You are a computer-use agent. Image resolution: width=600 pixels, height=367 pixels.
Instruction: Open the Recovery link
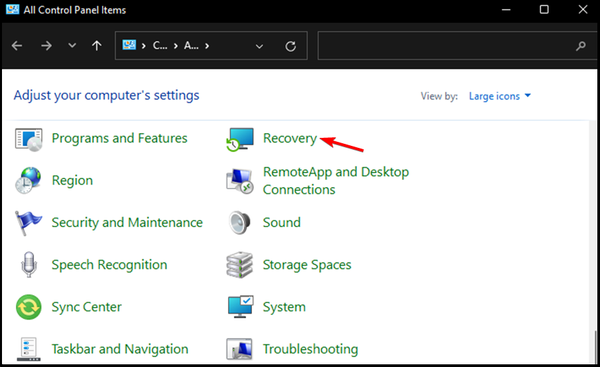290,138
